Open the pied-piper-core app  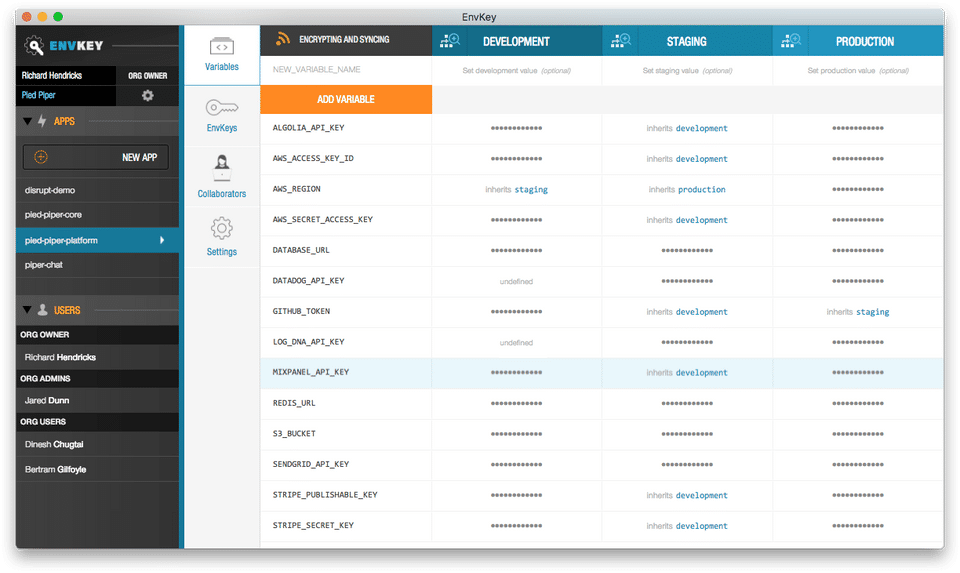click(x=97, y=215)
